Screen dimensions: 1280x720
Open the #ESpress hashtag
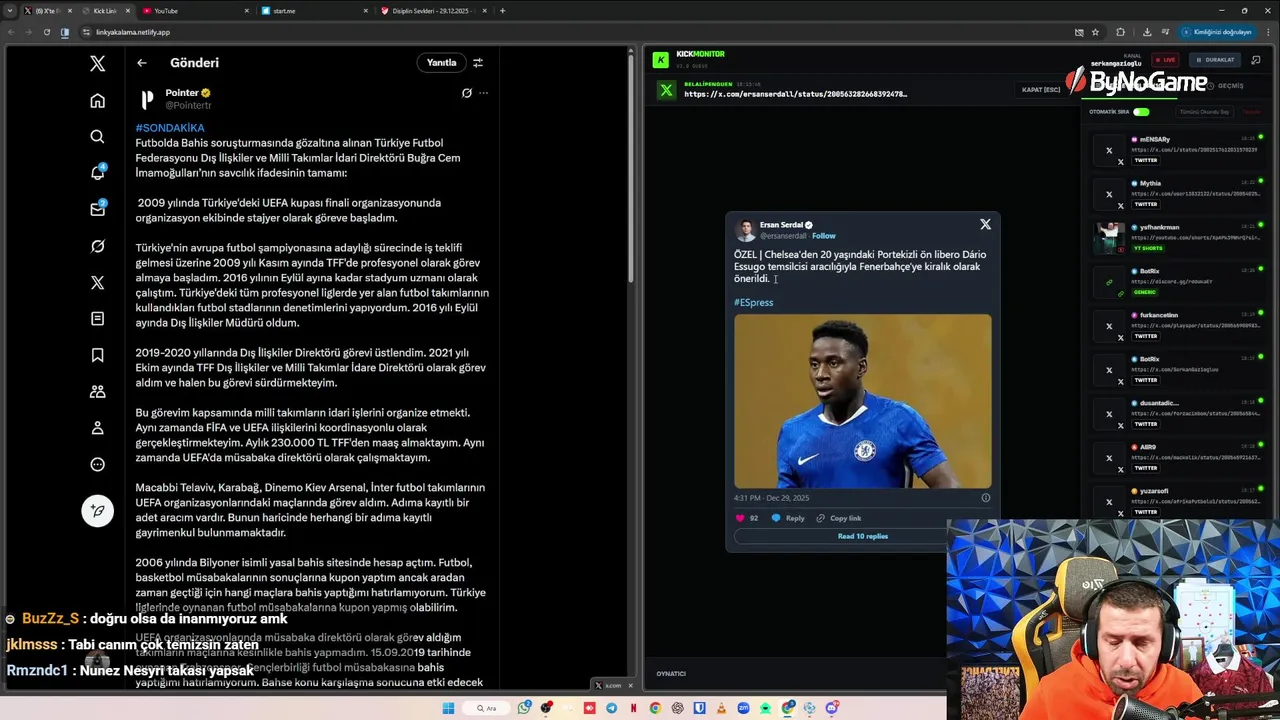click(753, 302)
